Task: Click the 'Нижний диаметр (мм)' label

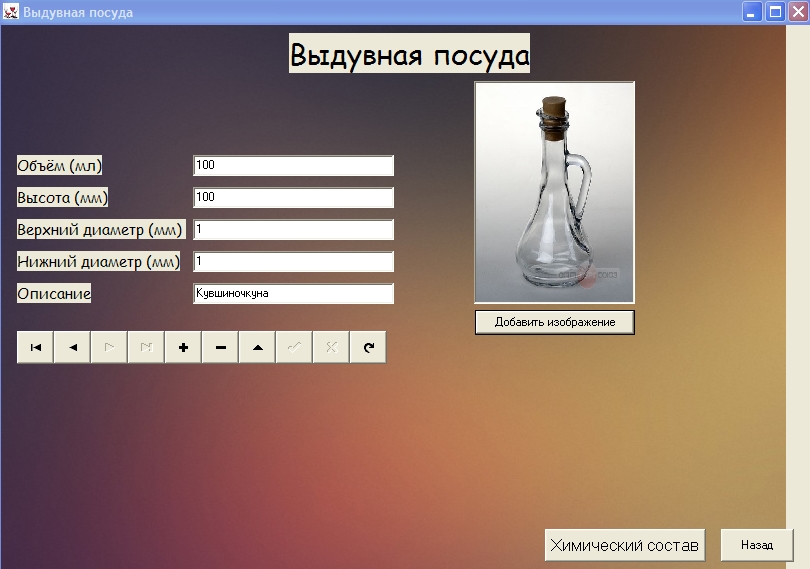Action: click(x=99, y=262)
